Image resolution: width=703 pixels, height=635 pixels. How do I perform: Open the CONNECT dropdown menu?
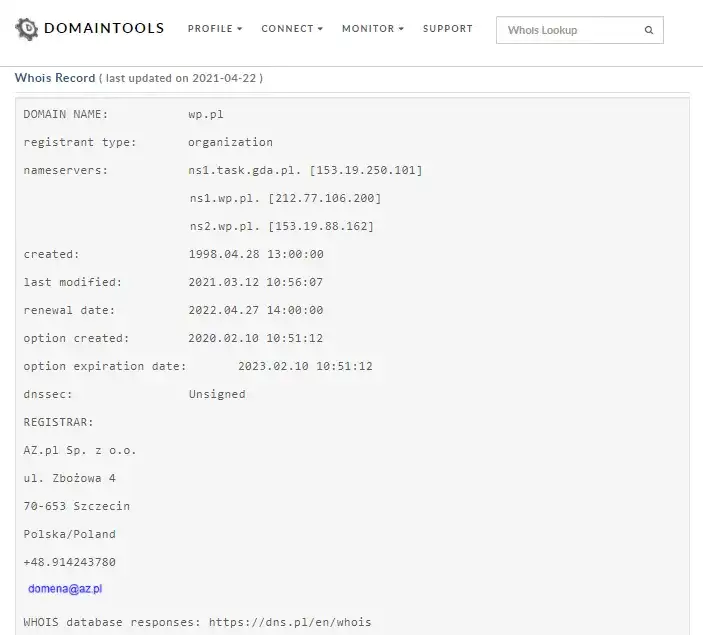tap(292, 29)
